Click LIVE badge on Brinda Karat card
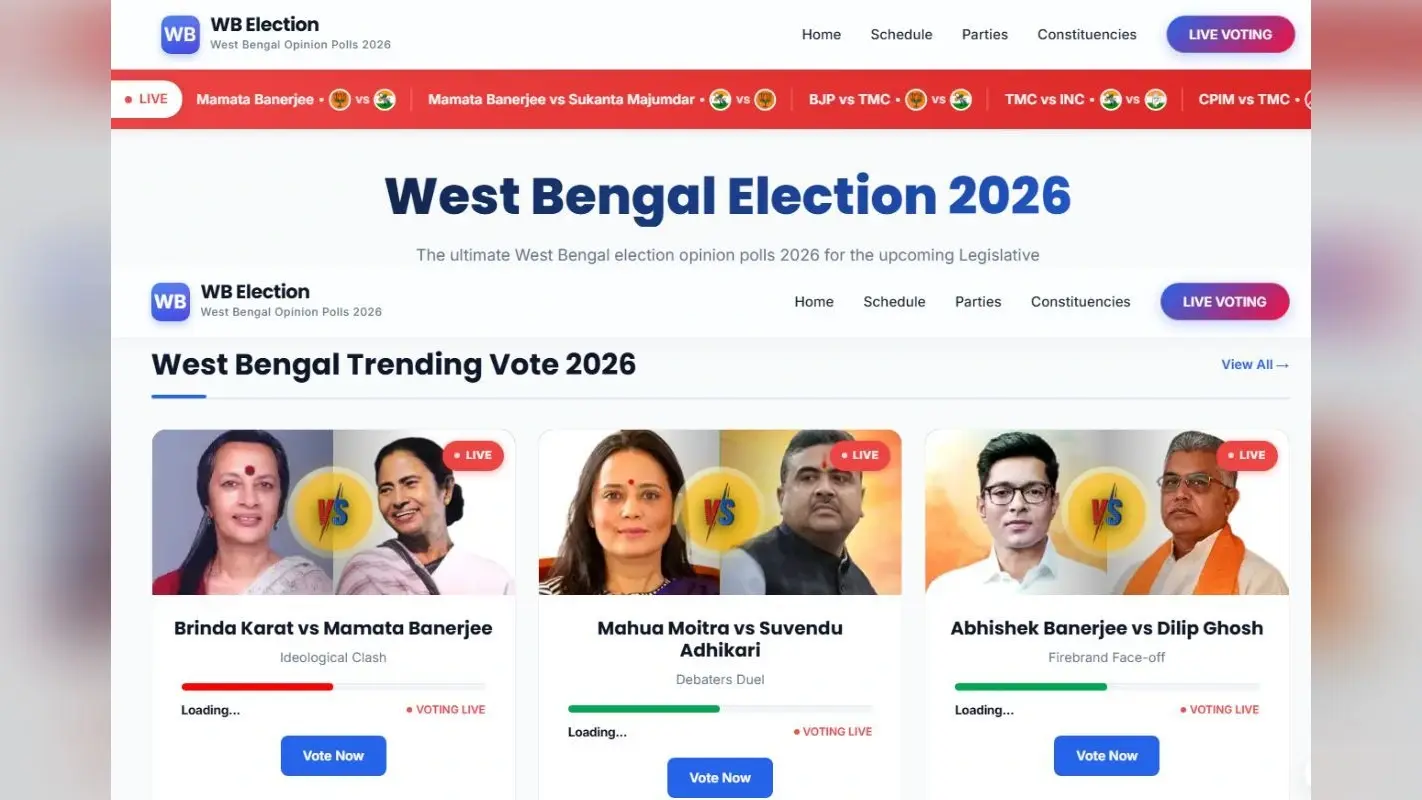 (473, 455)
